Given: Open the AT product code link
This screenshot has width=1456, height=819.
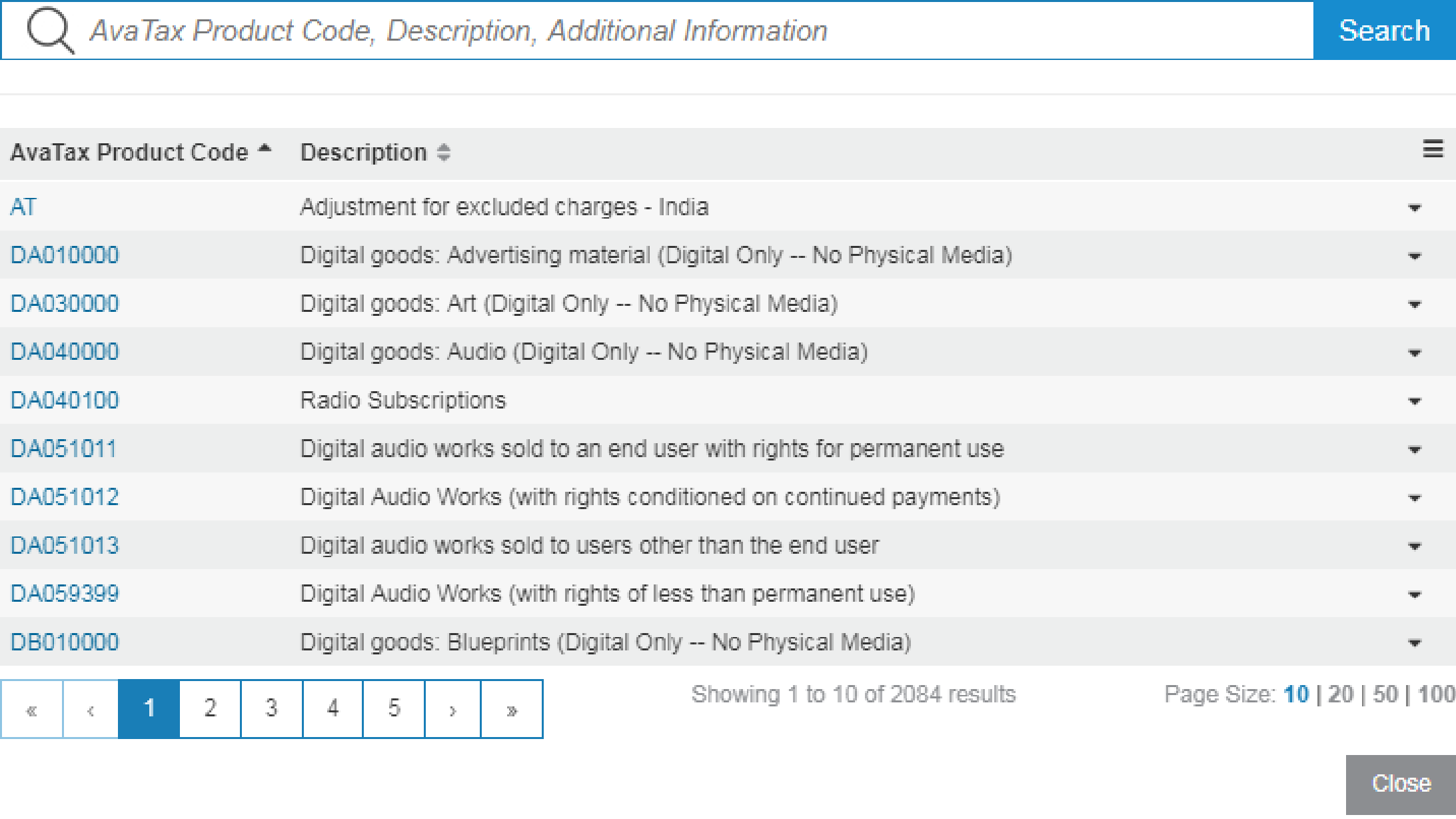Looking at the screenshot, I should tap(23, 207).
